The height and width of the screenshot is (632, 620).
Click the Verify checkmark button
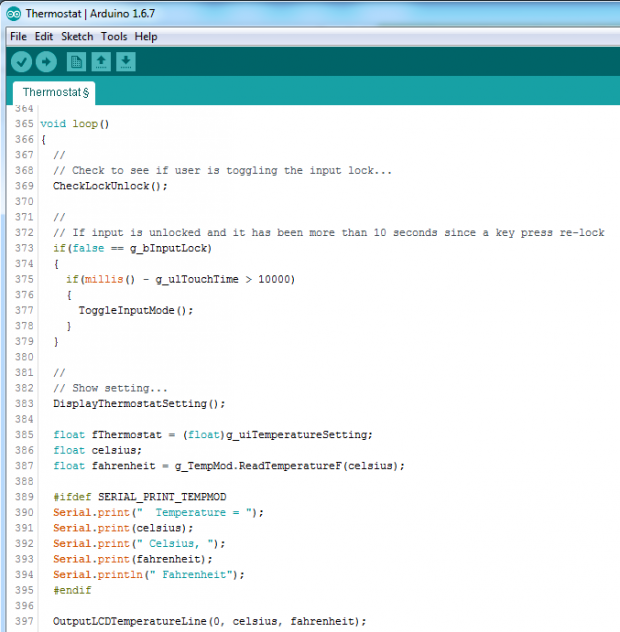pos(21,62)
